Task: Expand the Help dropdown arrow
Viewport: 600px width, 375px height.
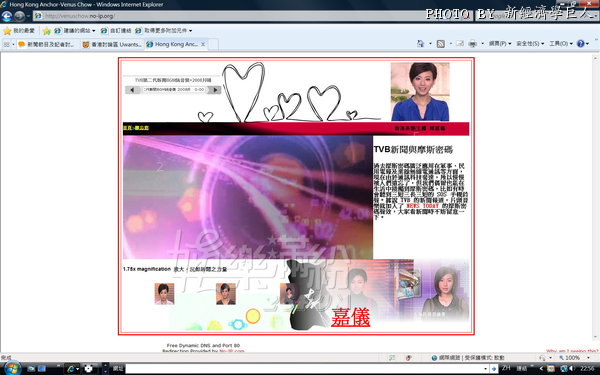Action: coord(588,44)
